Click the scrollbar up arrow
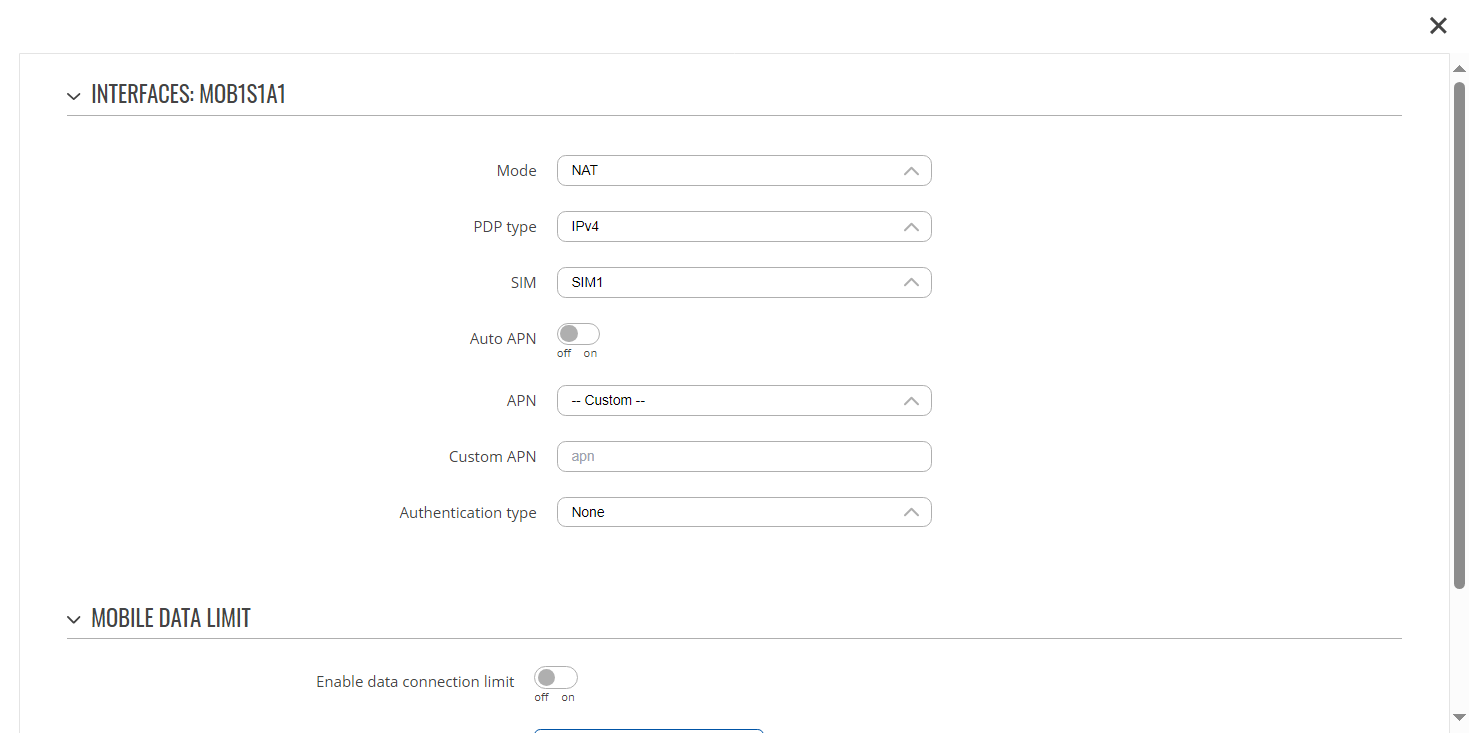 pos(1459,67)
